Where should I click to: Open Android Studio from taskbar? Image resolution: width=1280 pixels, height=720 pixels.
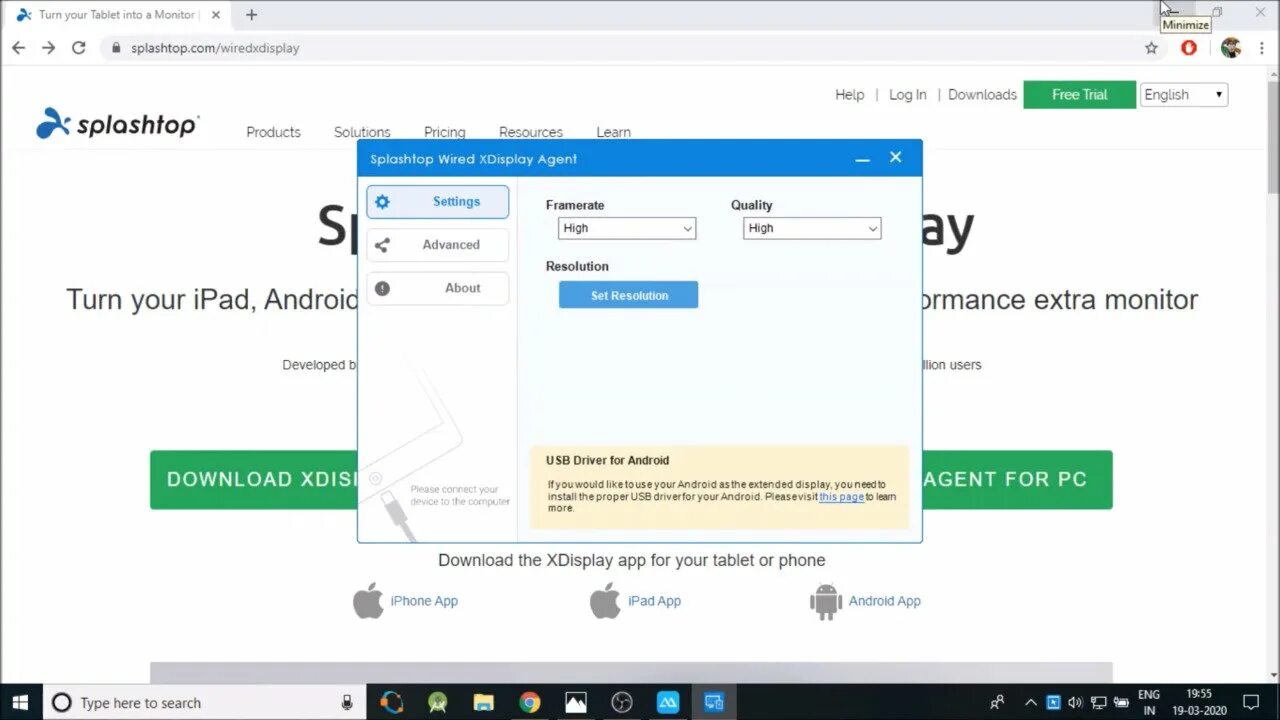tap(437, 702)
